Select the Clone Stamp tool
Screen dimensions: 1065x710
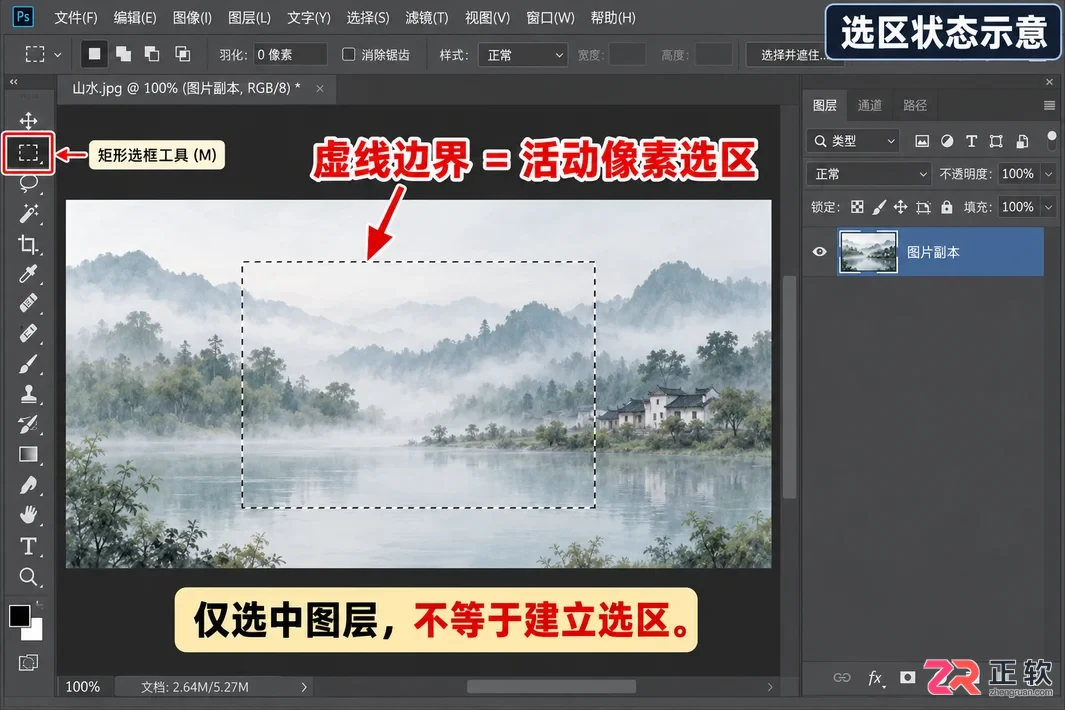28,394
